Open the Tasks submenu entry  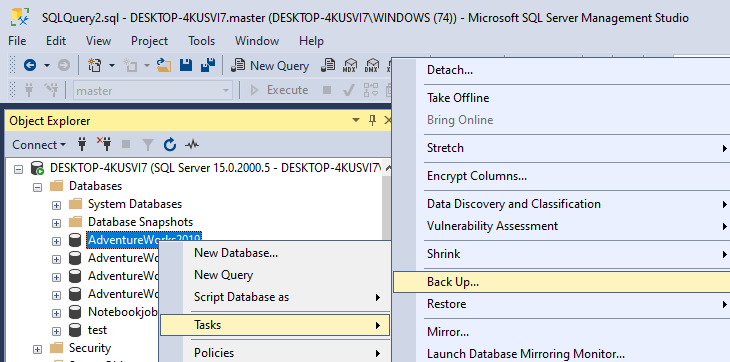[275, 325]
